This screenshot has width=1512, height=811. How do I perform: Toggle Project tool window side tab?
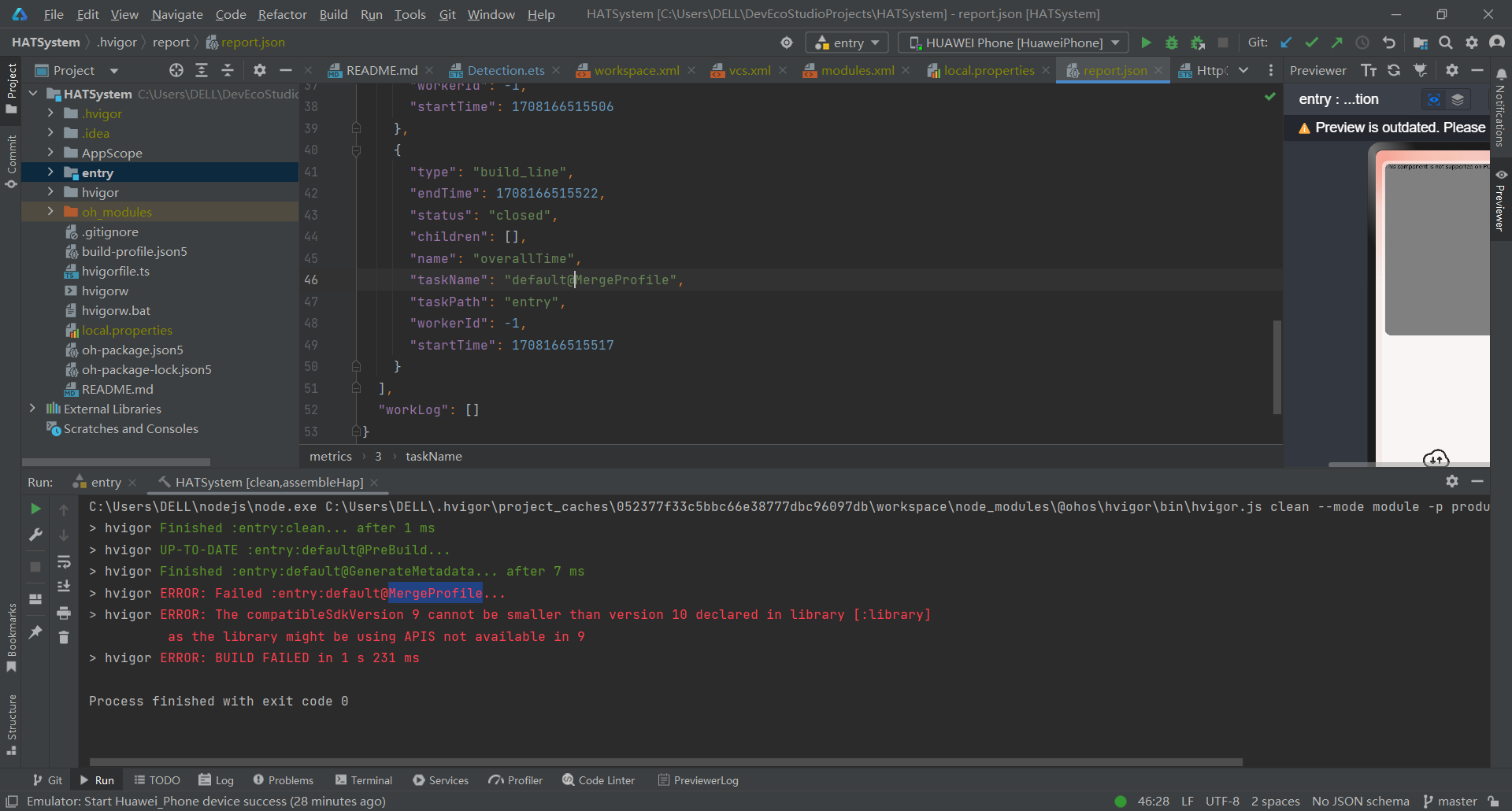coord(11,88)
